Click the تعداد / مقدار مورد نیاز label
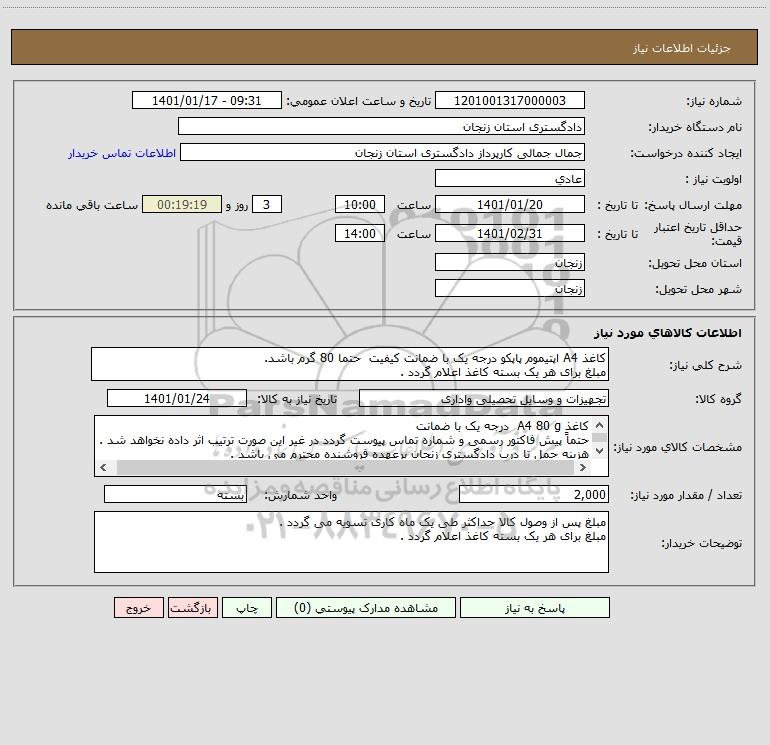This screenshot has width=770, height=745. 686,495
